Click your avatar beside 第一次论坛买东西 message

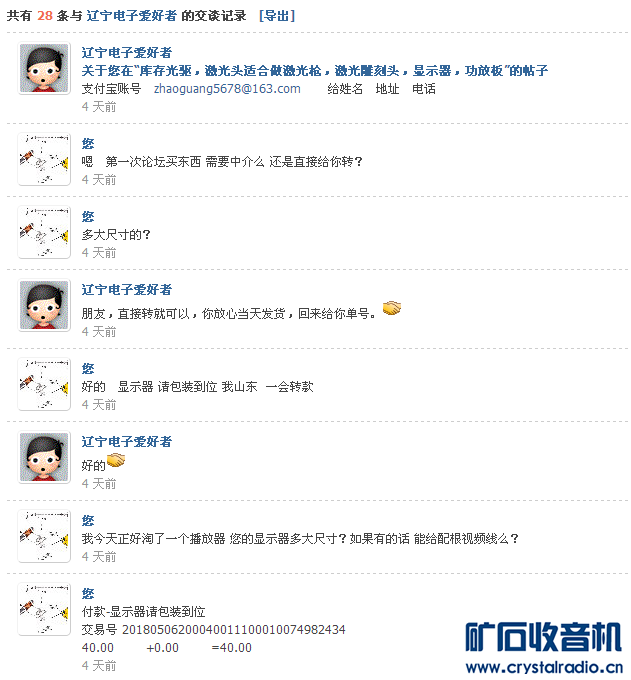(x=44, y=159)
